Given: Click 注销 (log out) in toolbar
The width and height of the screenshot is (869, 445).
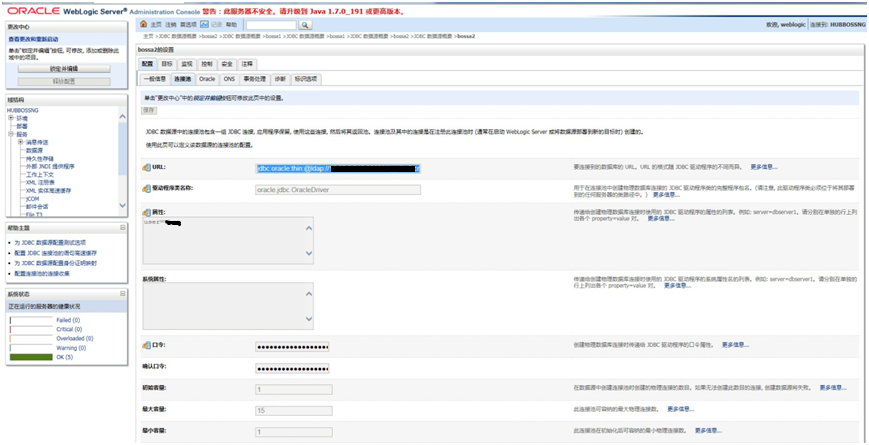Looking at the screenshot, I should pyautogui.click(x=171, y=25).
